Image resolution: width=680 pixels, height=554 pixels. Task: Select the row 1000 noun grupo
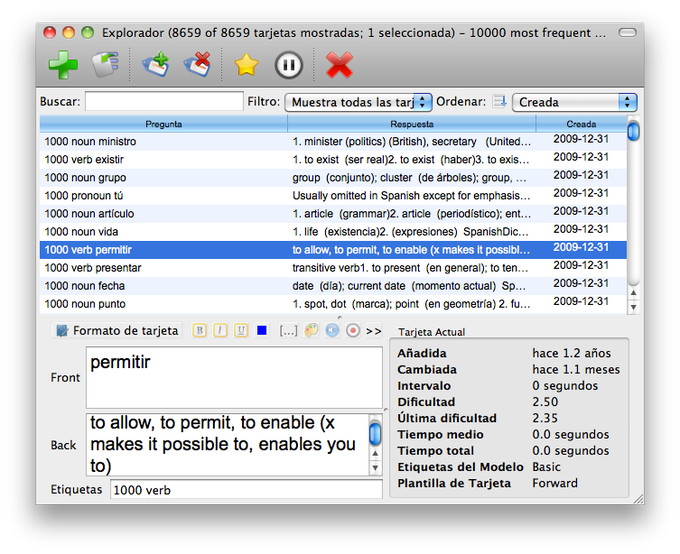point(333,177)
